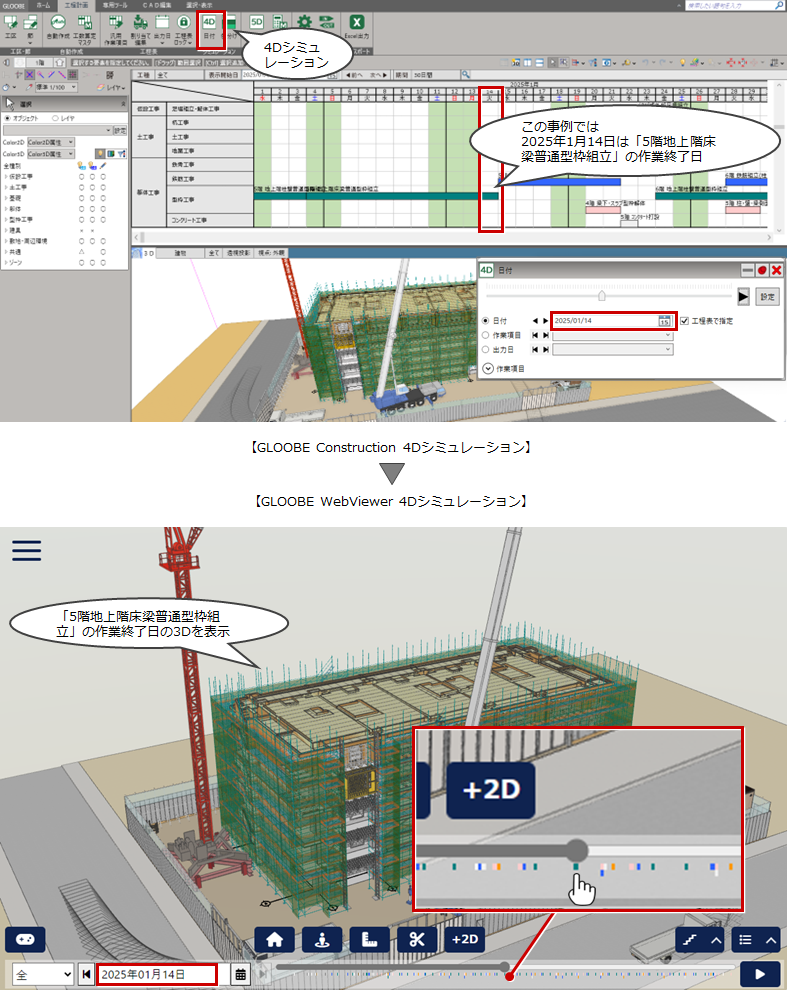787x990 pixels.
Task: Jump to first date in WebViewer timeline
Action: click(87, 974)
